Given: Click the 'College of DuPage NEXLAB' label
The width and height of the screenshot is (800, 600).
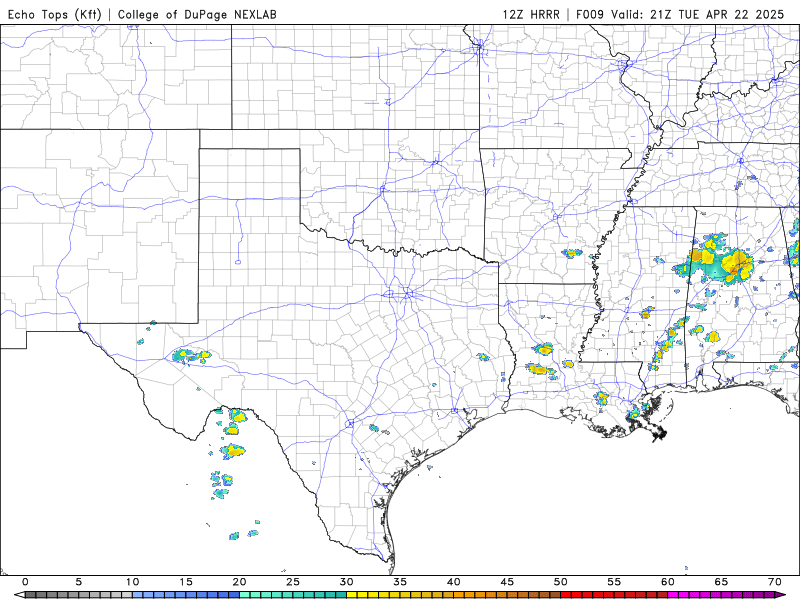Looking at the screenshot, I should tap(197, 14).
